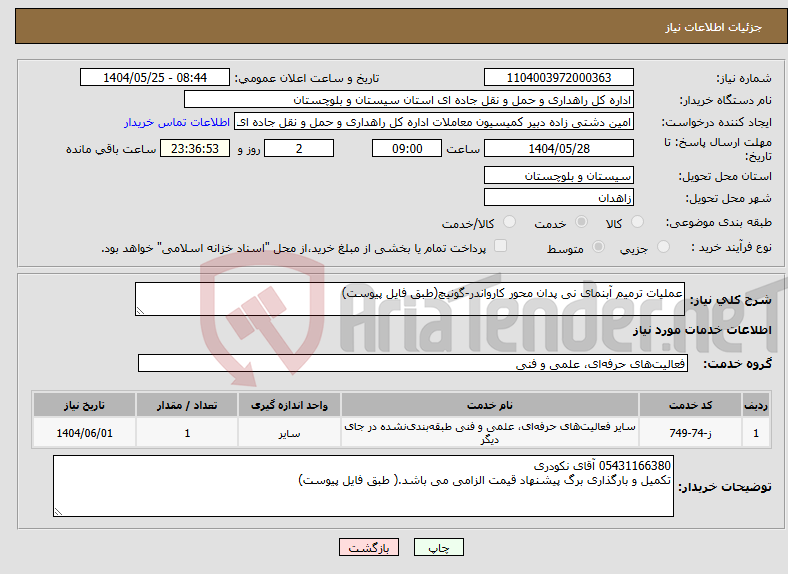
Task: Click the اطلاعات خدمات مورد نیاز heading
Action: pos(702,330)
